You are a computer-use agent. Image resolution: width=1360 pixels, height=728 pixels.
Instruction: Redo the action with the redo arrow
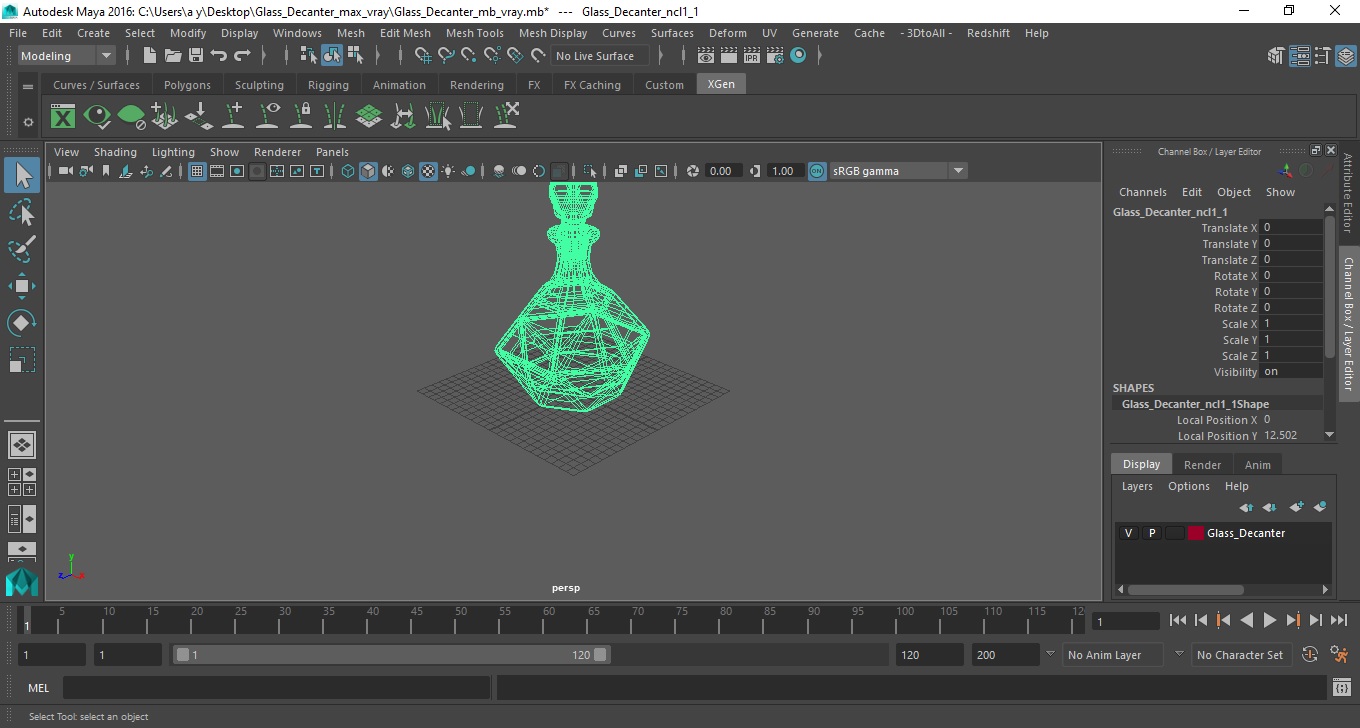(242, 56)
